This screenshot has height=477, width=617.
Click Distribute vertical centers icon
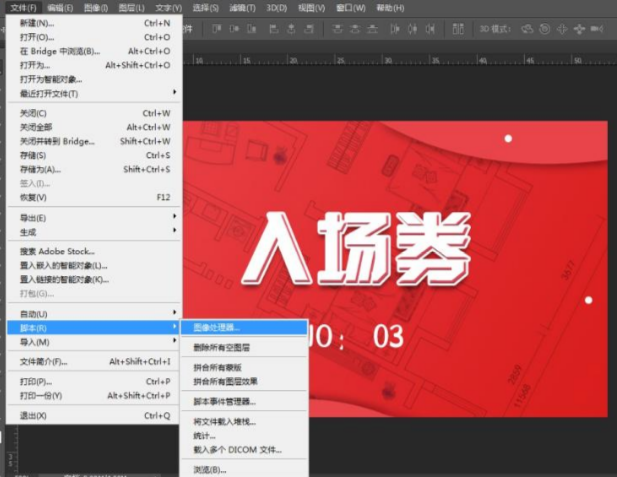(x=355, y=29)
